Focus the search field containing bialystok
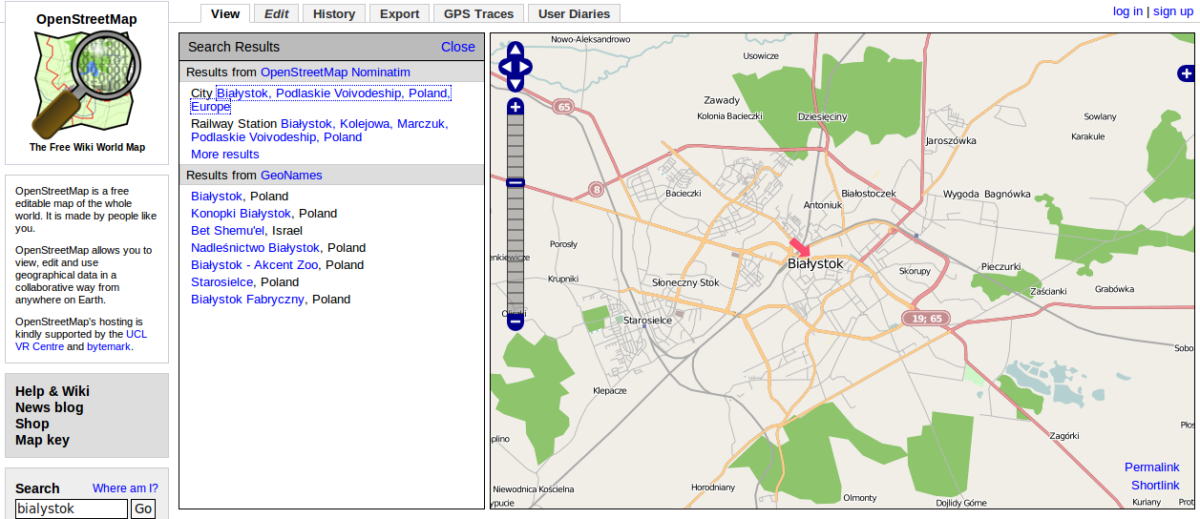This screenshot has width=1200, height=519. point(71,509)
